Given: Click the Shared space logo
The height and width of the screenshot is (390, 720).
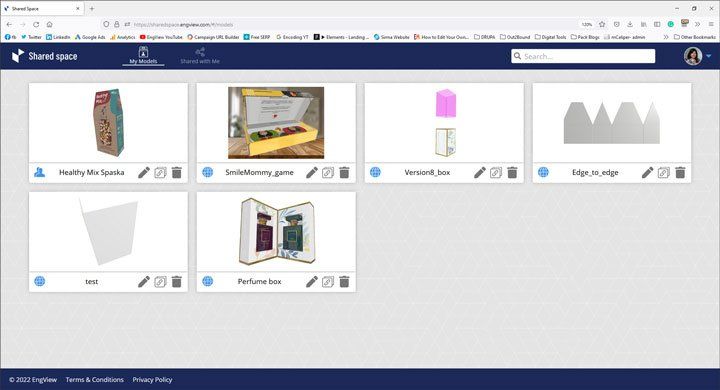Looking at the screenshot, I should coord(45,56).
